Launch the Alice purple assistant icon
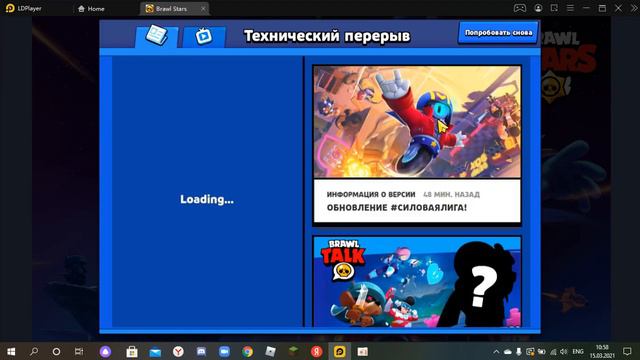Image resolution: width=640 pixels, height=360 pixels. 105,351
